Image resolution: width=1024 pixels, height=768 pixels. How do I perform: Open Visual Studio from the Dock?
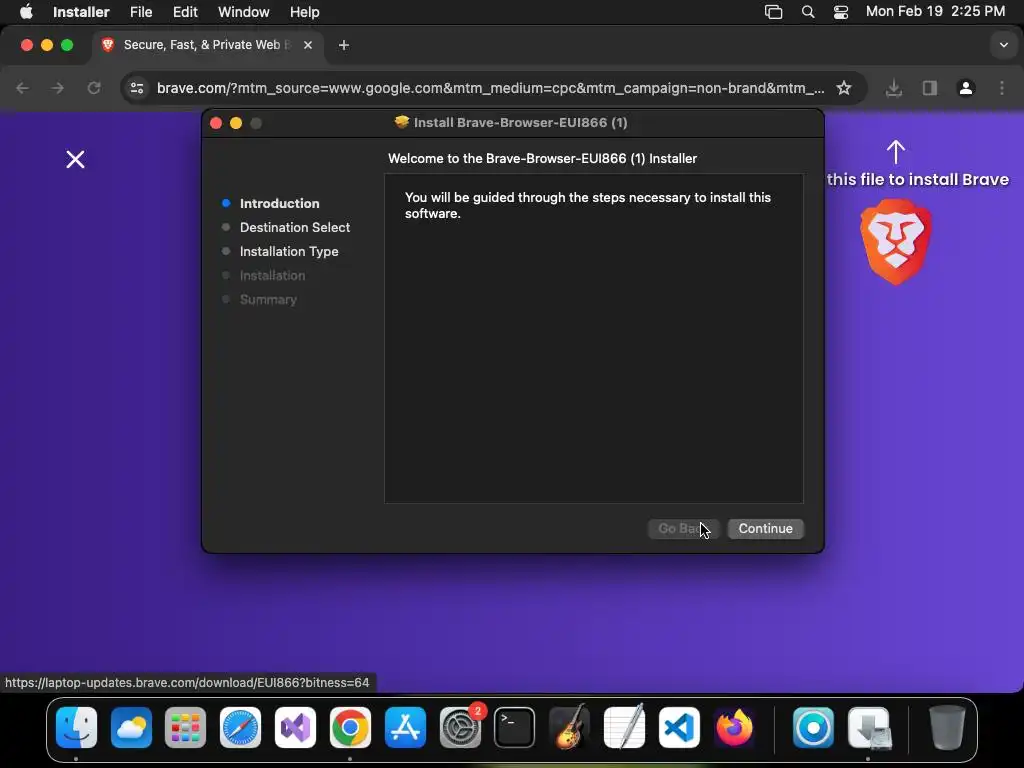[x=295, y=728]
